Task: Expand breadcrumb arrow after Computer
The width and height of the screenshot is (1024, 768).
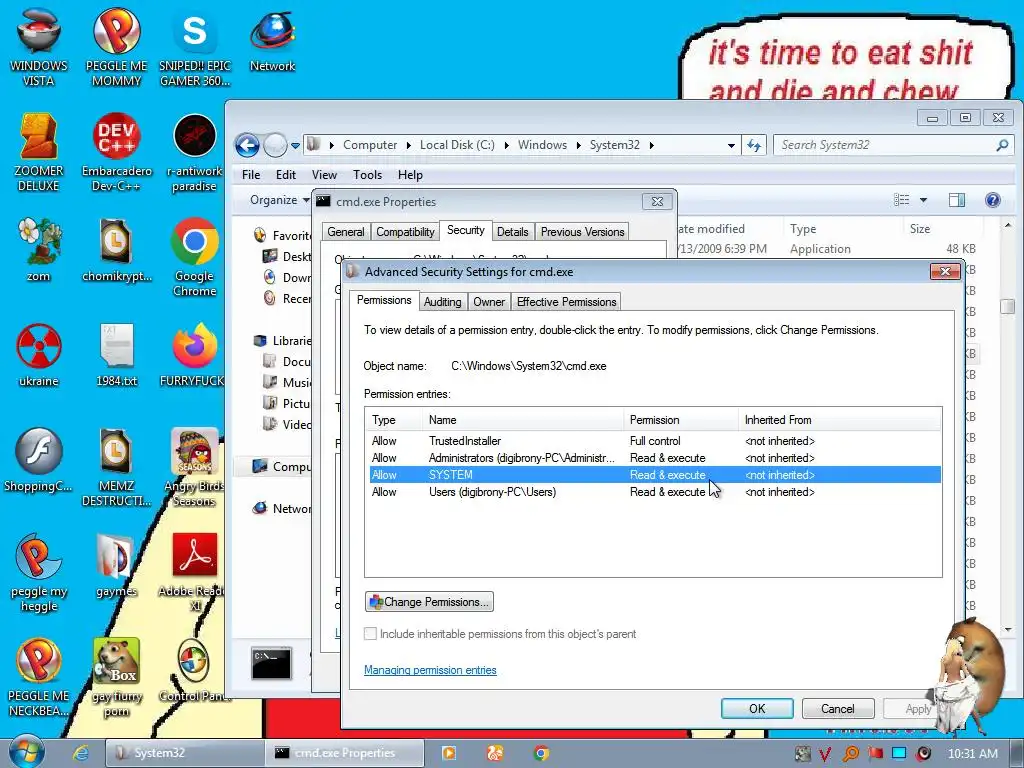Action: (x=408, y=145)
